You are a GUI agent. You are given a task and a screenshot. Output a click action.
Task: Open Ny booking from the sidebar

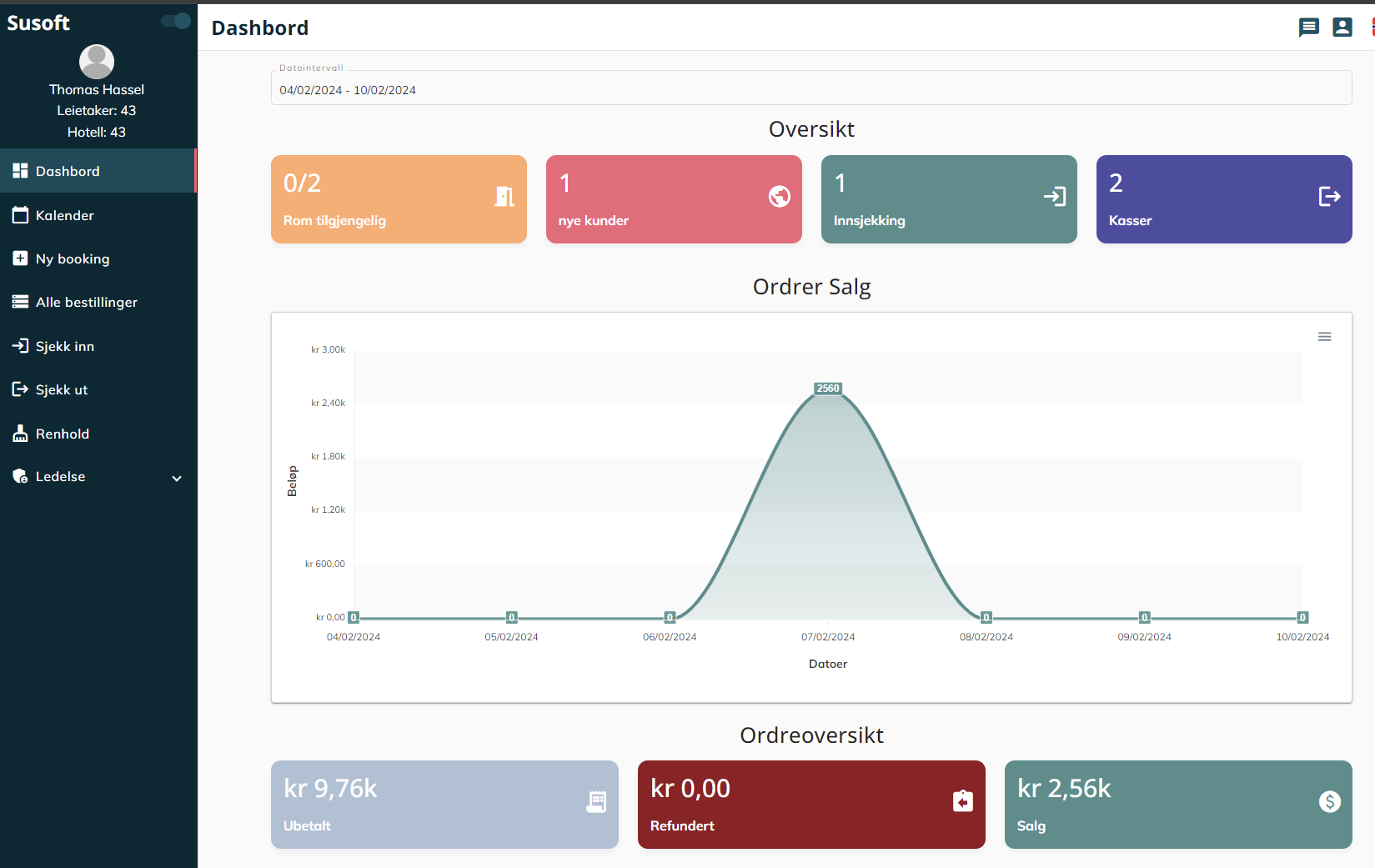72,258
